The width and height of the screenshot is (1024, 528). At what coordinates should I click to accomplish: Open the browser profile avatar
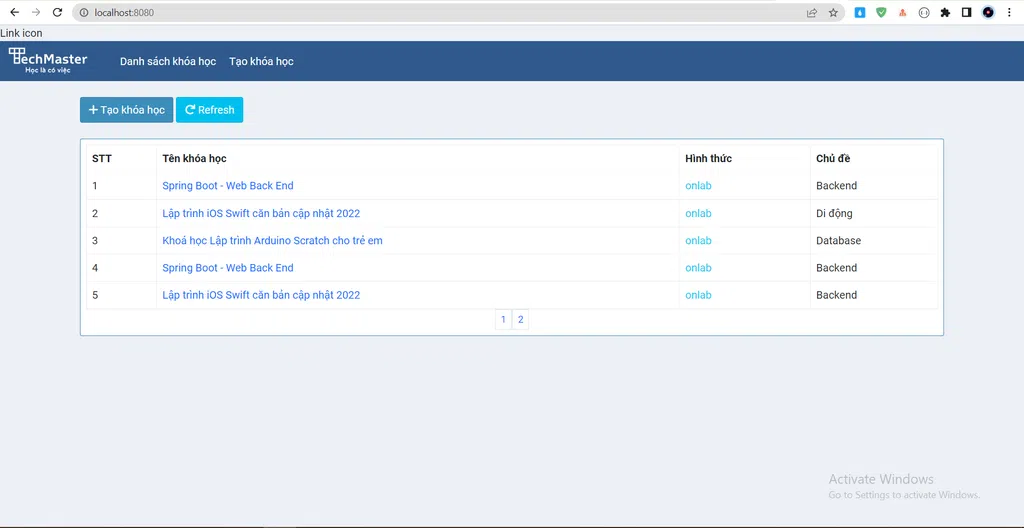pyautogui.click(x=988, y=12)
